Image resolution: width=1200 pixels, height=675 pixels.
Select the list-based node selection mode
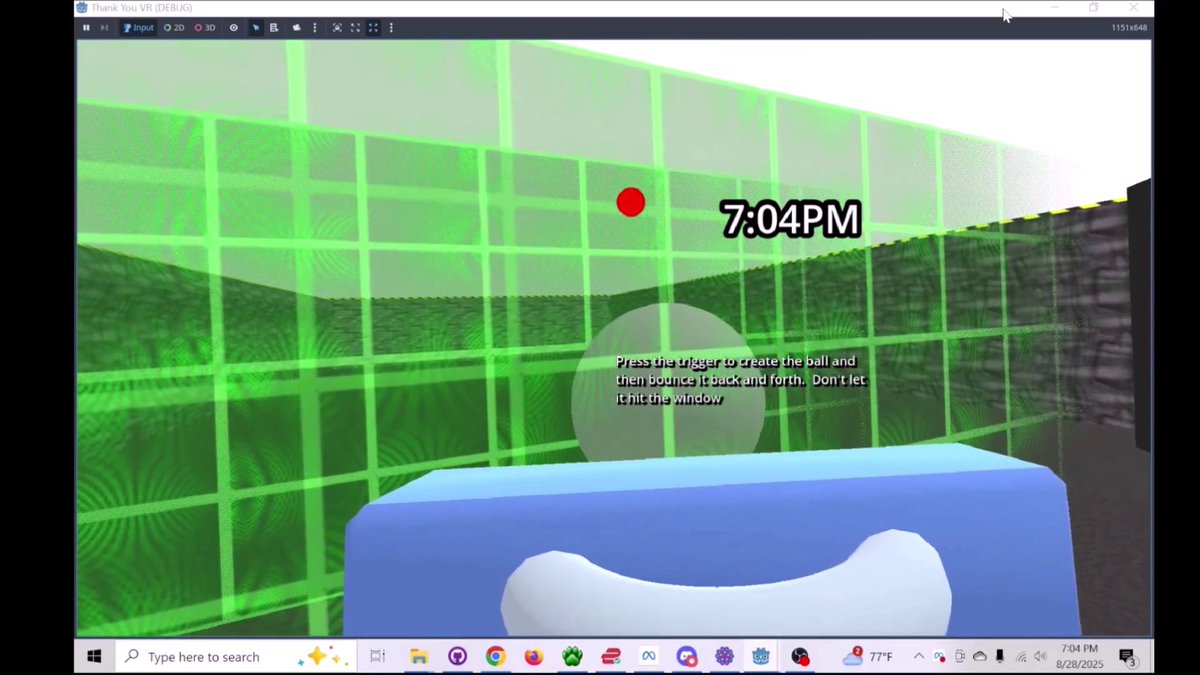[274, 27]
